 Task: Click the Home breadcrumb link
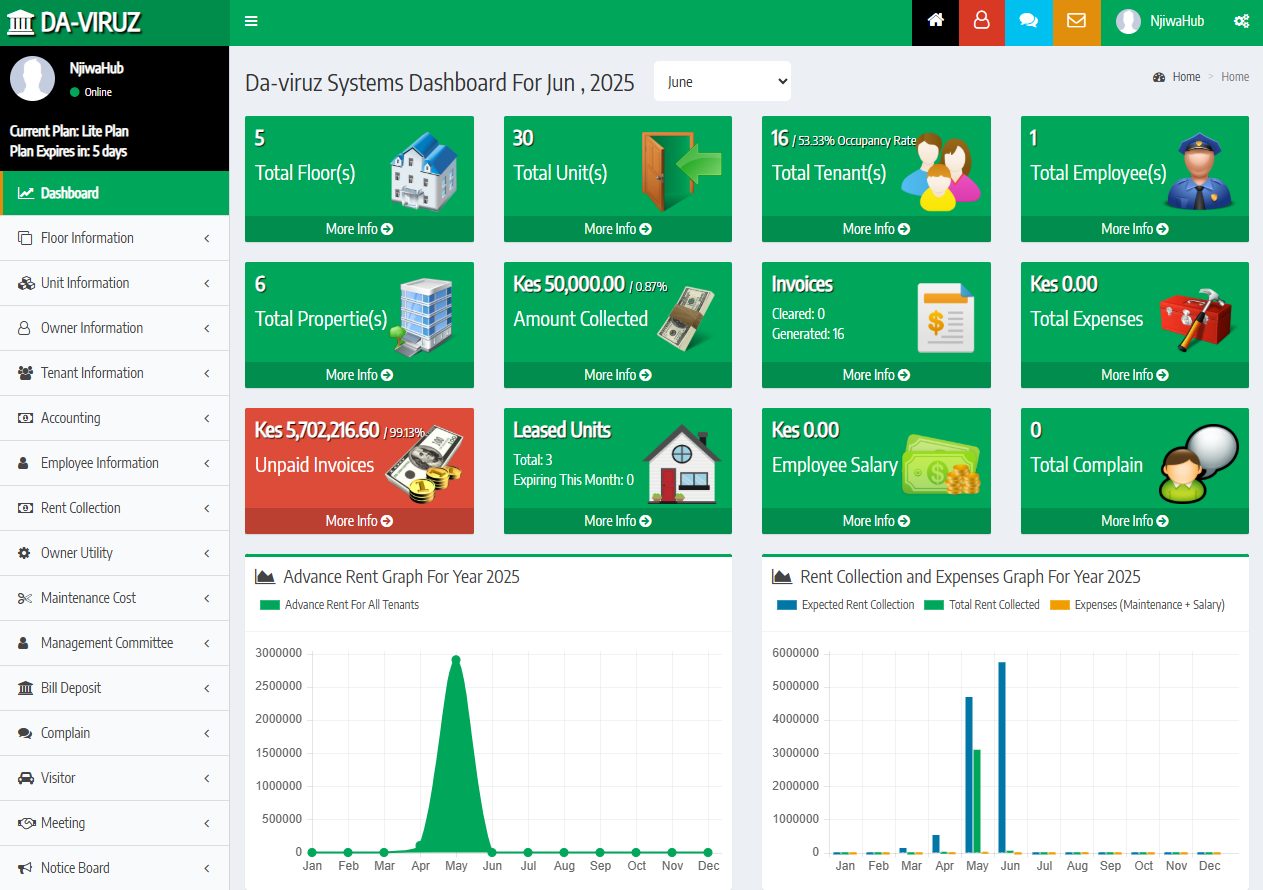click(1186, 77)
